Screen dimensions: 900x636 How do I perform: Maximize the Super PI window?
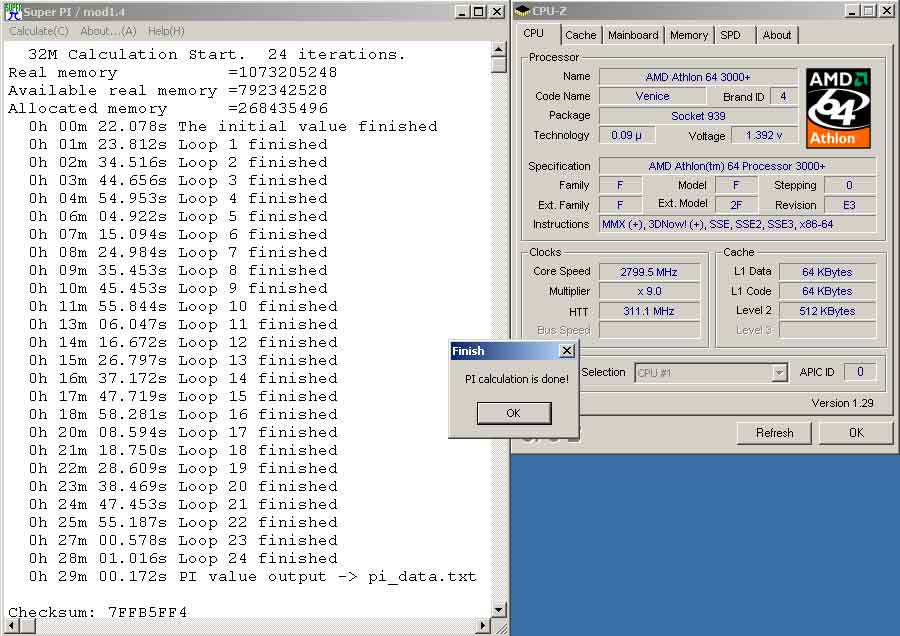(479, 11)
